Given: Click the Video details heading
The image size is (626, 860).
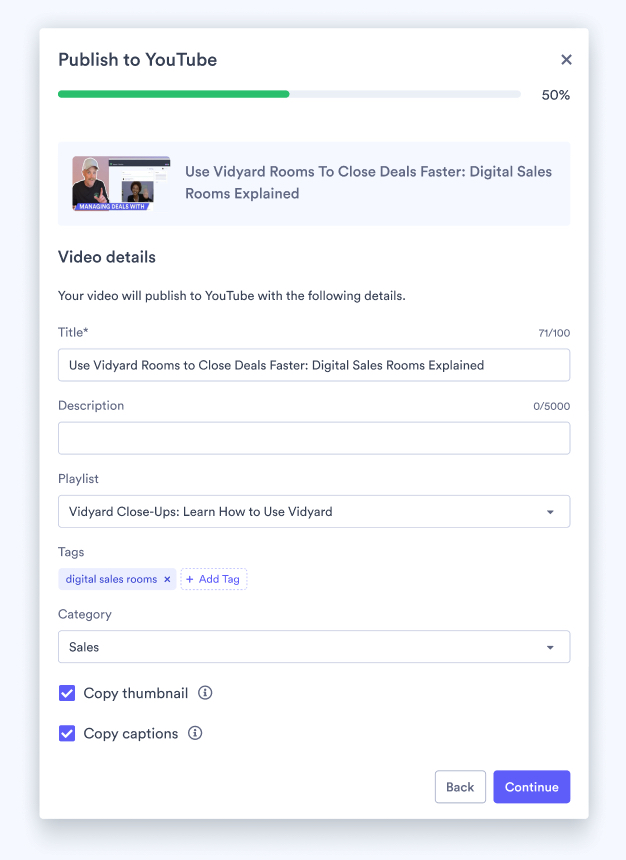Looking at the screenshot, I should click(107, 257).
